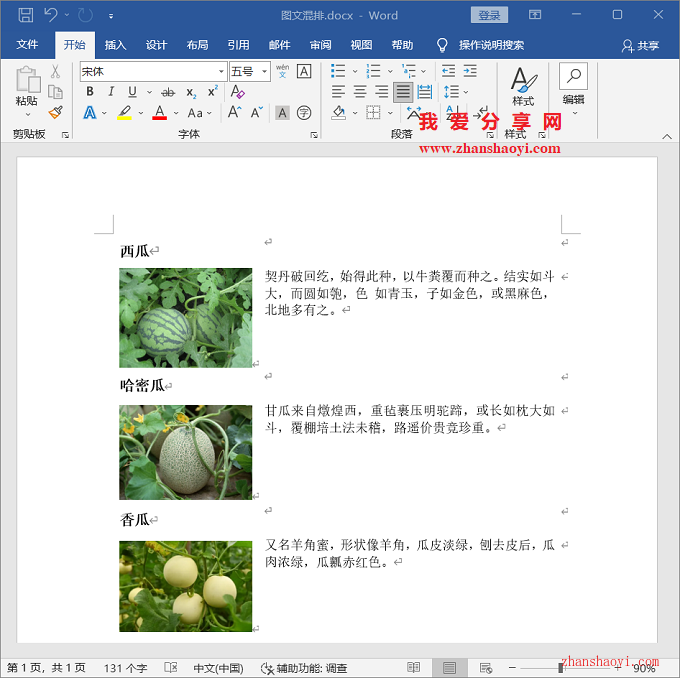Toggle superscript formatting
The image size is (680, 678).
coord(212,92)
